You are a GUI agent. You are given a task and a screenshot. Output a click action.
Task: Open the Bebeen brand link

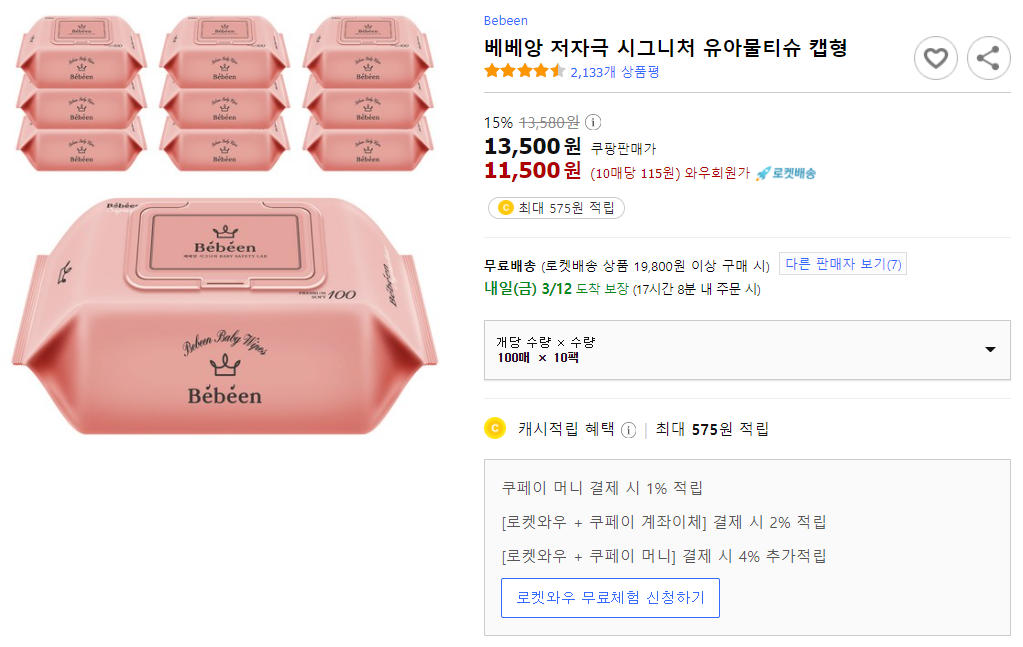point(506,21)
